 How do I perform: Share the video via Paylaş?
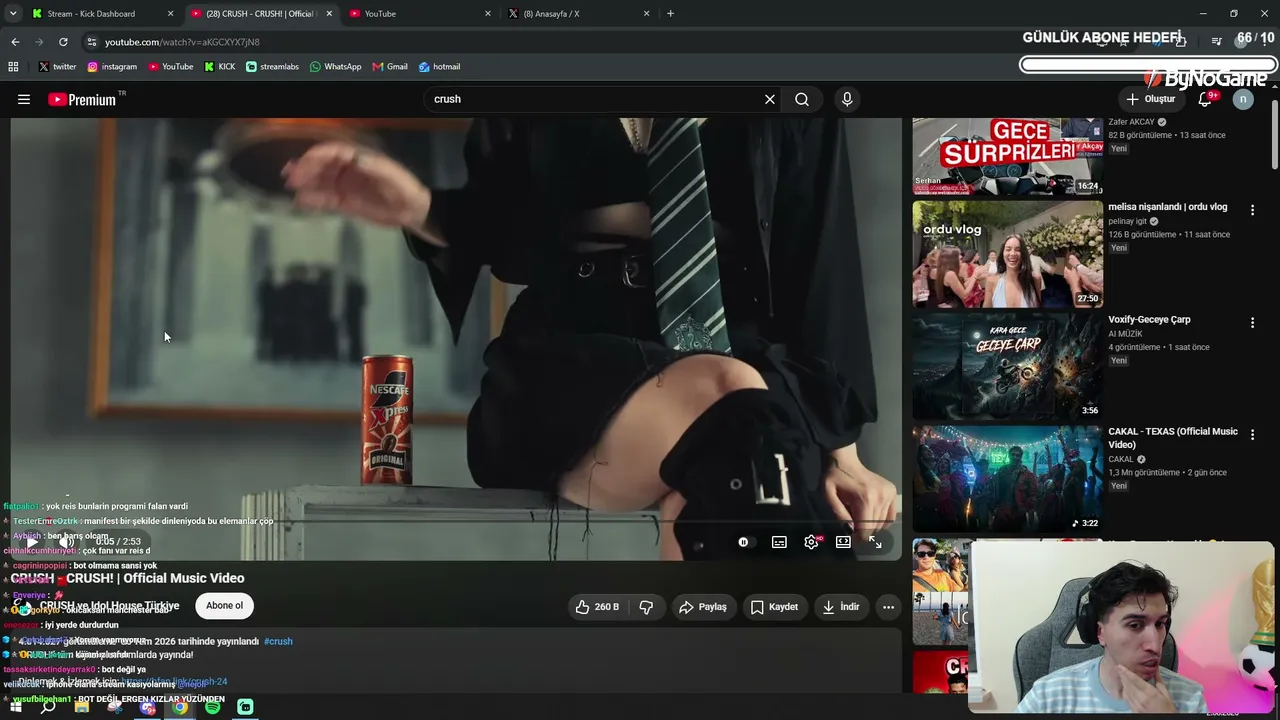703,607
